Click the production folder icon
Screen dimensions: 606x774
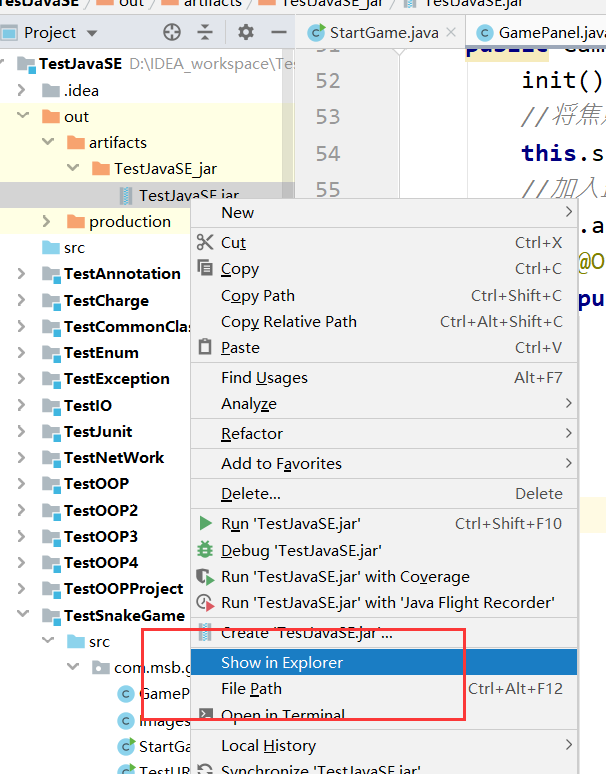tap(76, 221)
